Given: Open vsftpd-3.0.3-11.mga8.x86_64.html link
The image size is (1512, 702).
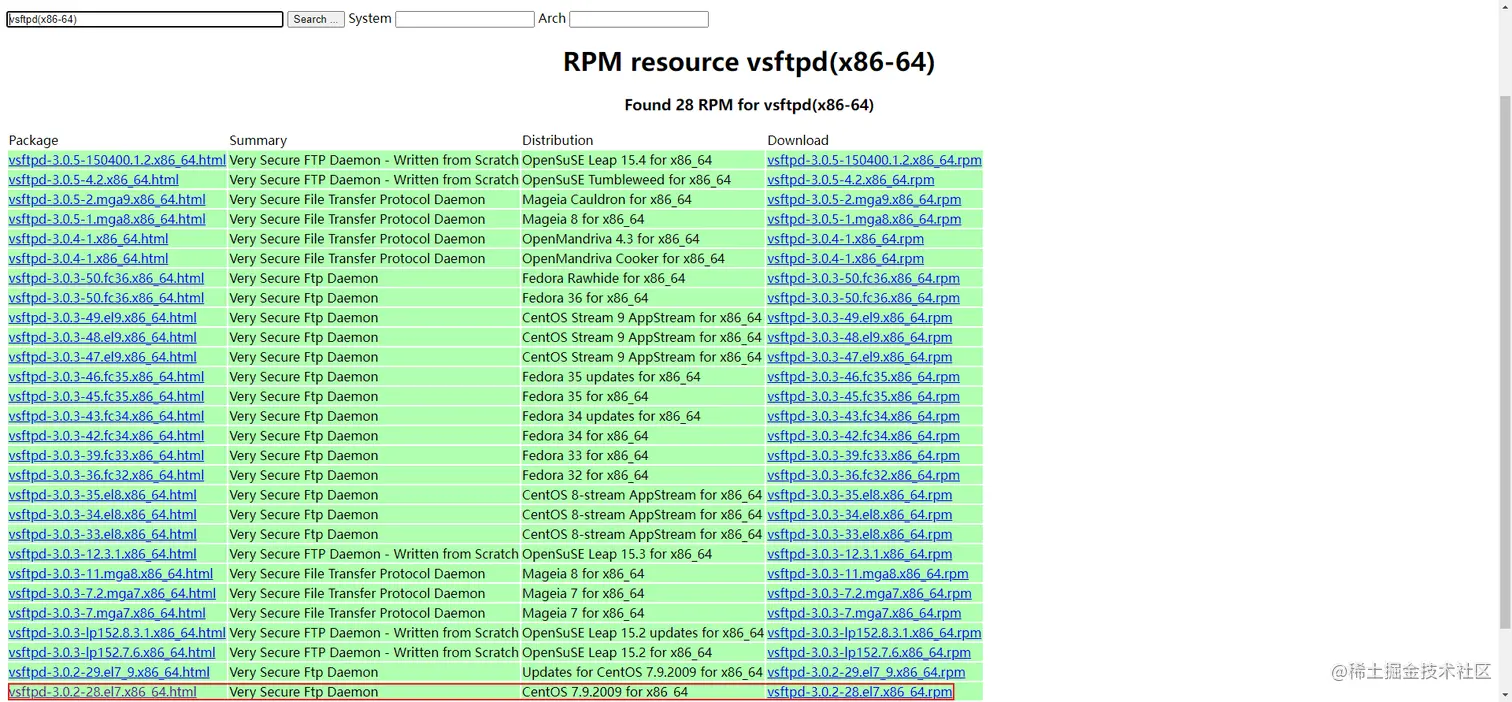Looking at the screenshot, I should point(111,574).
